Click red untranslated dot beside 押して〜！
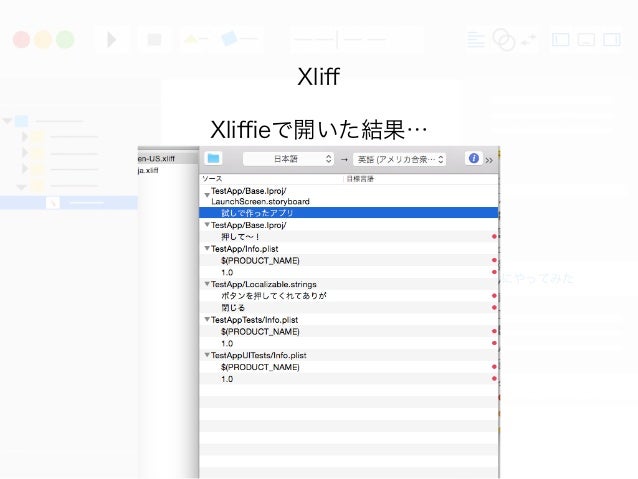638x479 pixels. point(494,236)
